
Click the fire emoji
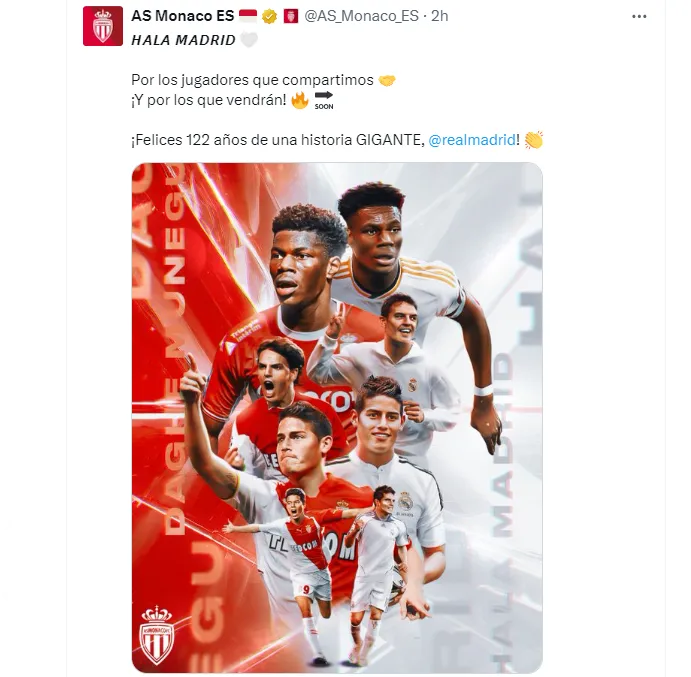point(300,100)
